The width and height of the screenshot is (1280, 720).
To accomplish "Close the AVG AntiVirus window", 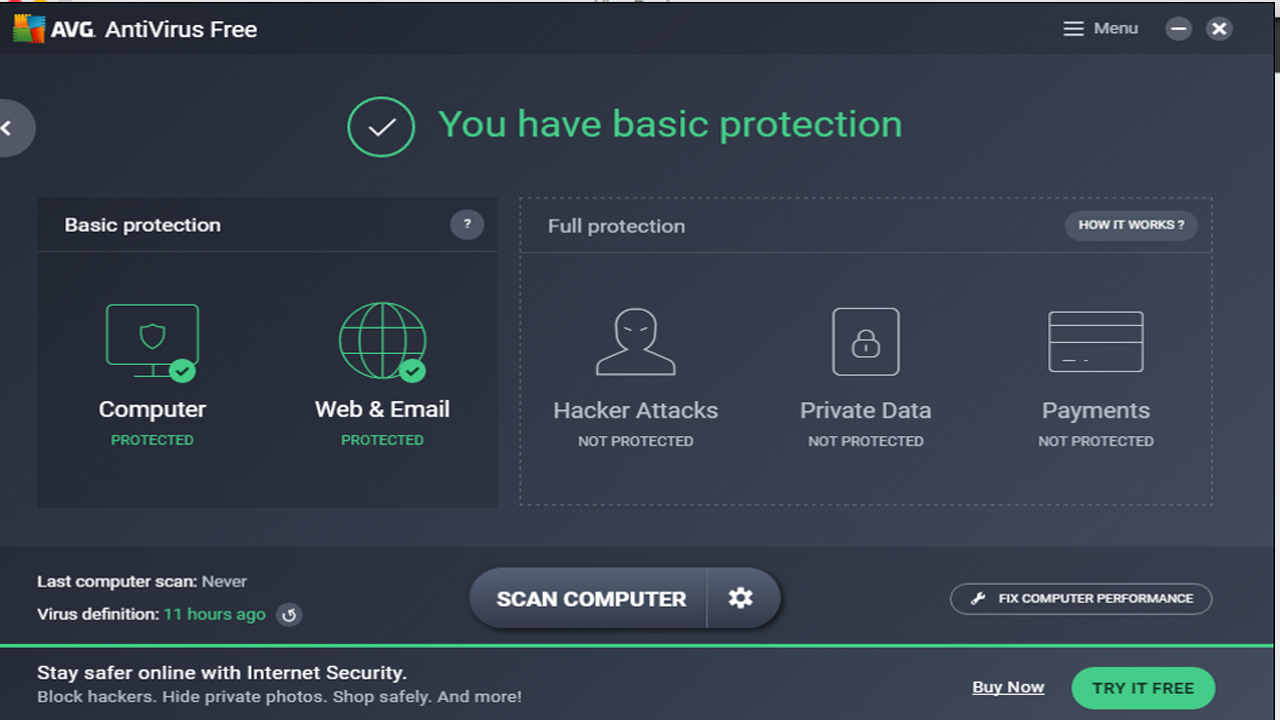I will tap(1219, 29).
